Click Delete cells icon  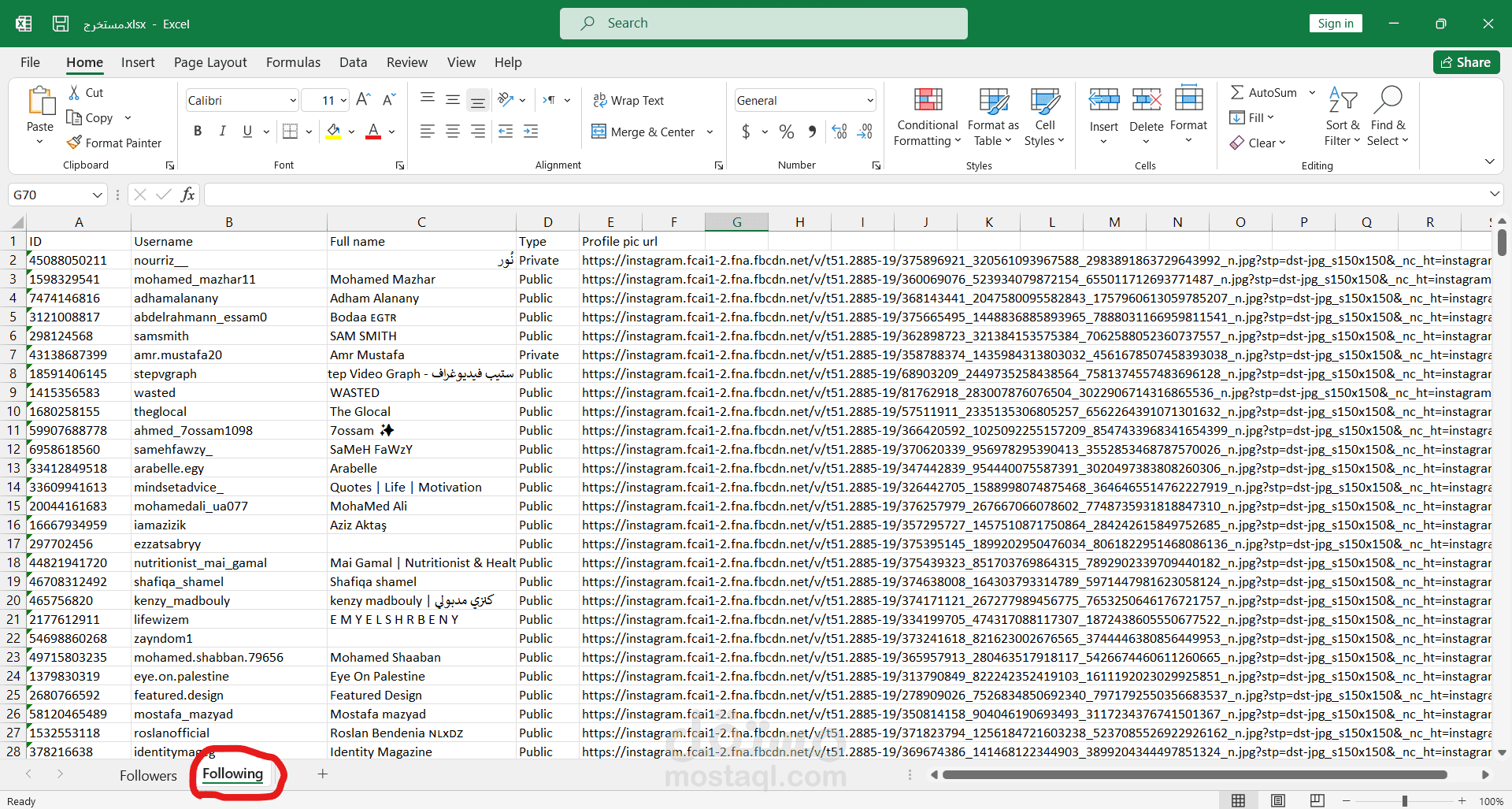point(1147,100)
